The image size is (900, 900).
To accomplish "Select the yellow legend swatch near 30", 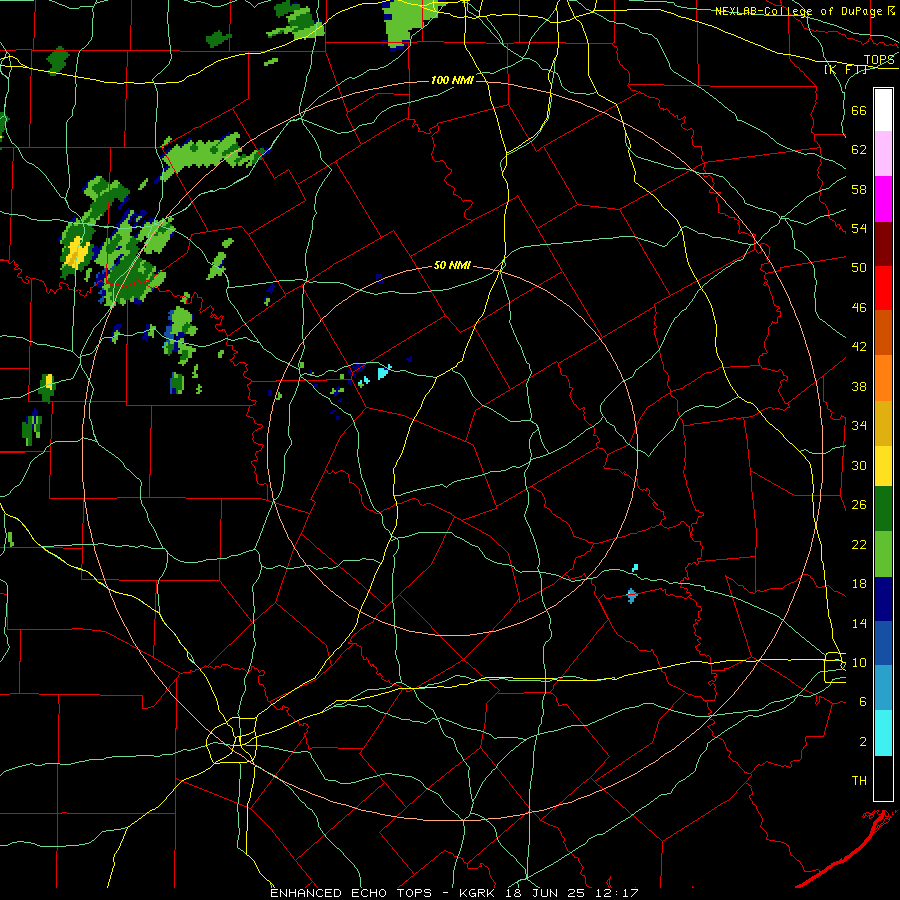I will pos(883,466).
